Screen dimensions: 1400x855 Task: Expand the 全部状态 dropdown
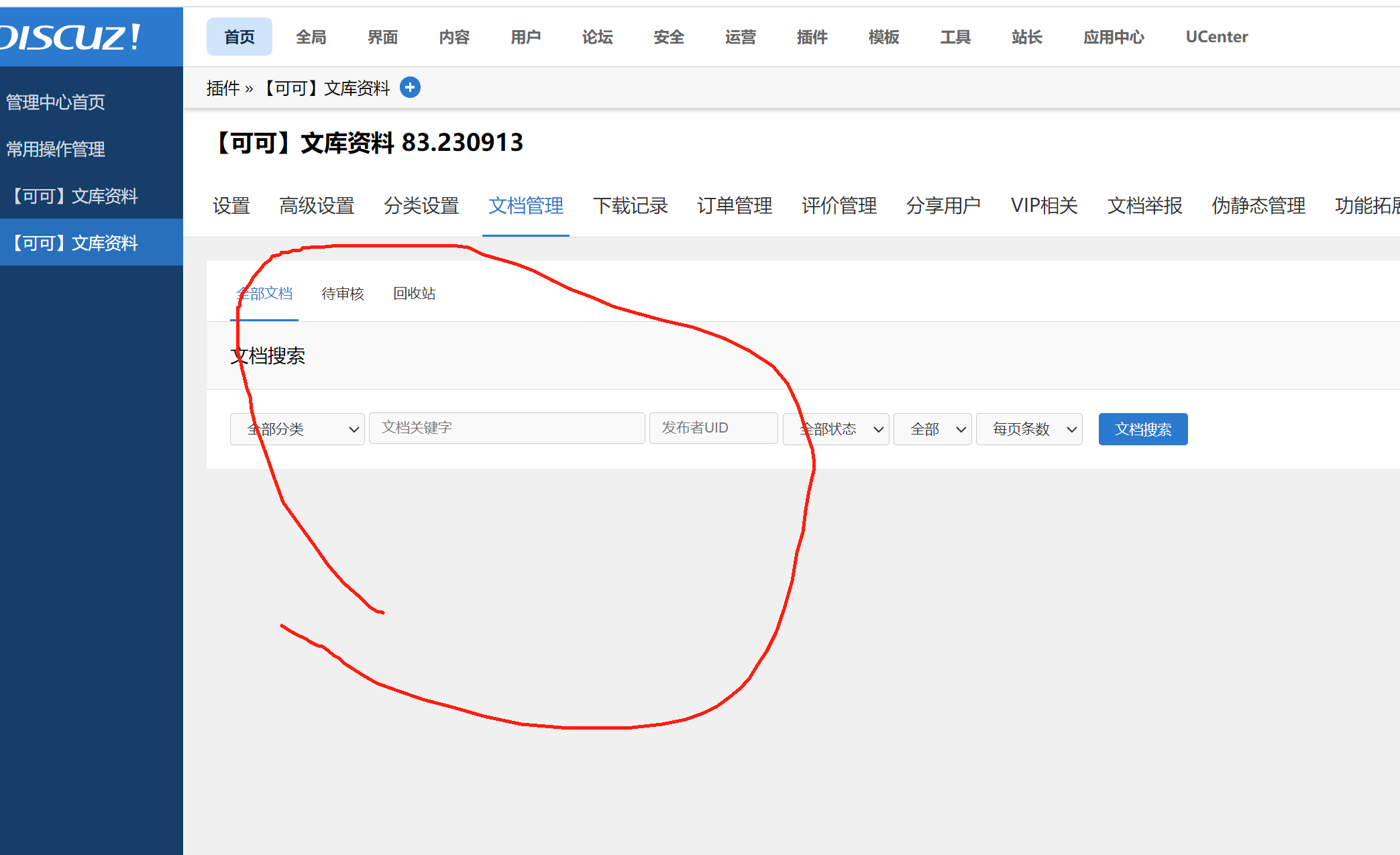pyautogui.click(x=836, y=429)
